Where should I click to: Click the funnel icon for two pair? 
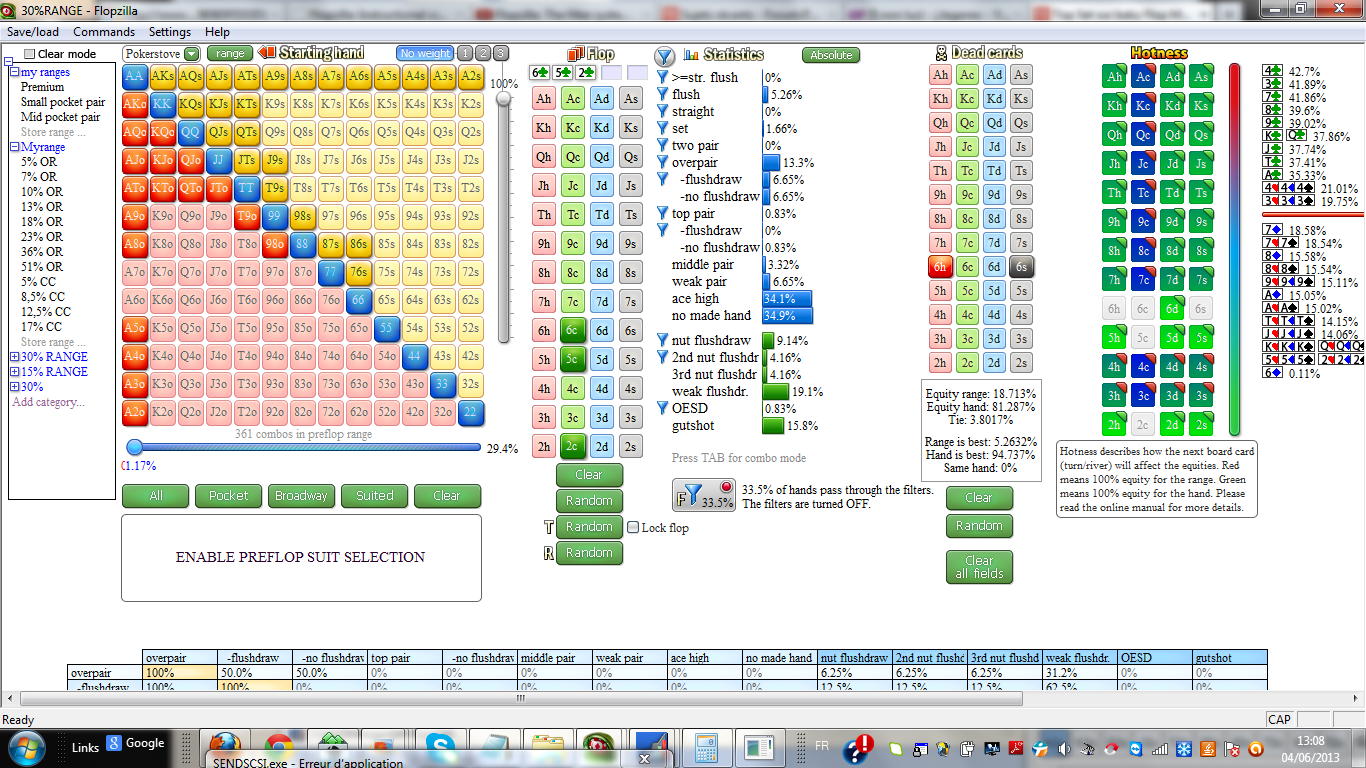coord(662,145)
